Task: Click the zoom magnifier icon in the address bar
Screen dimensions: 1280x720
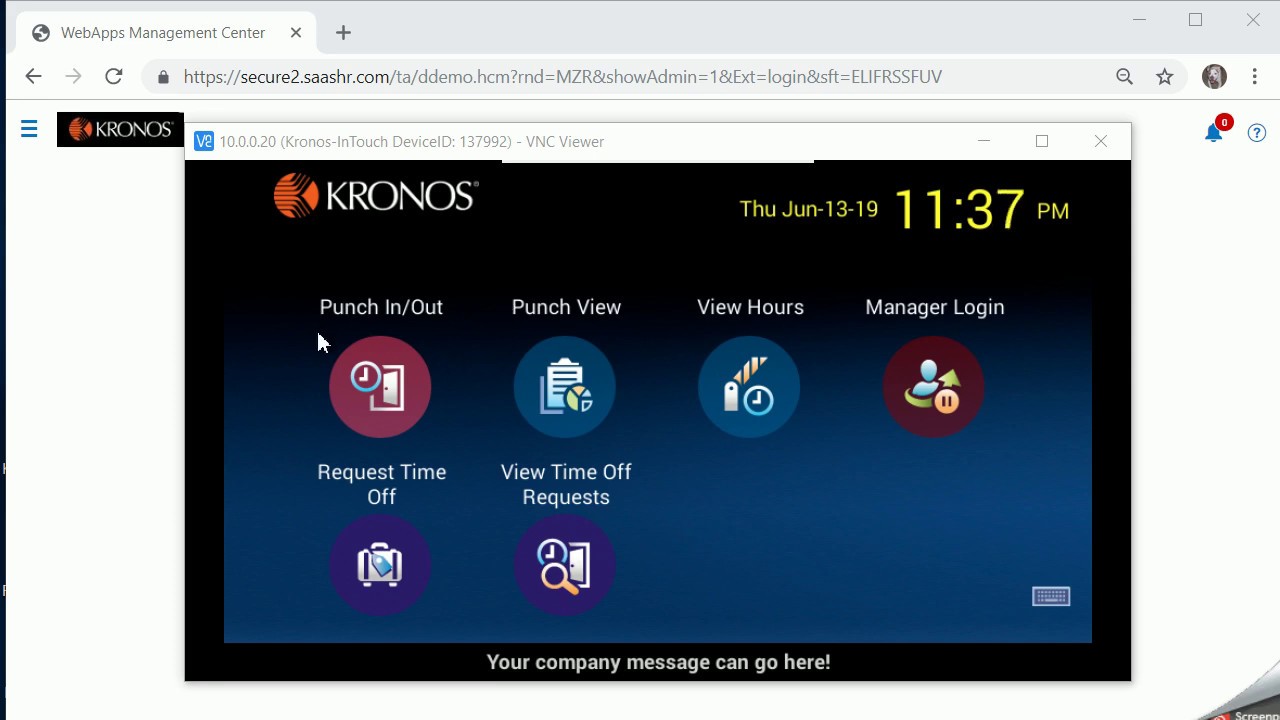Action: click(x=1125, y=76)
